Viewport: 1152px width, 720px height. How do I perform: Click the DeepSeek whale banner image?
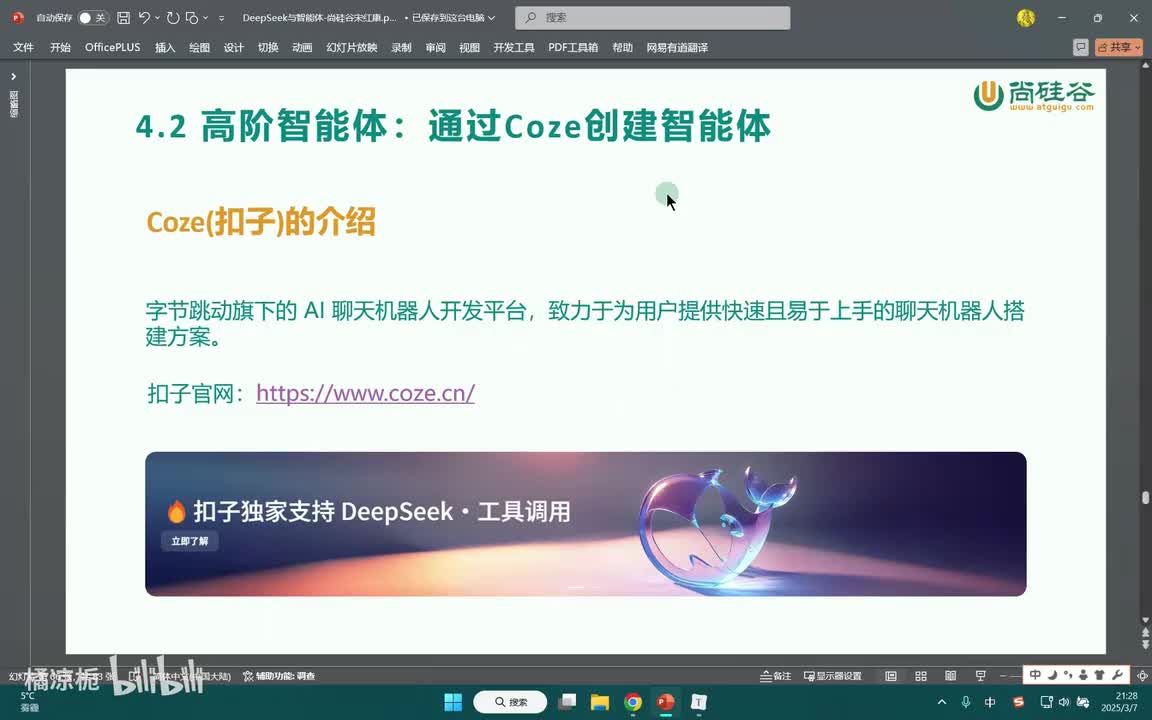(586, 524)
